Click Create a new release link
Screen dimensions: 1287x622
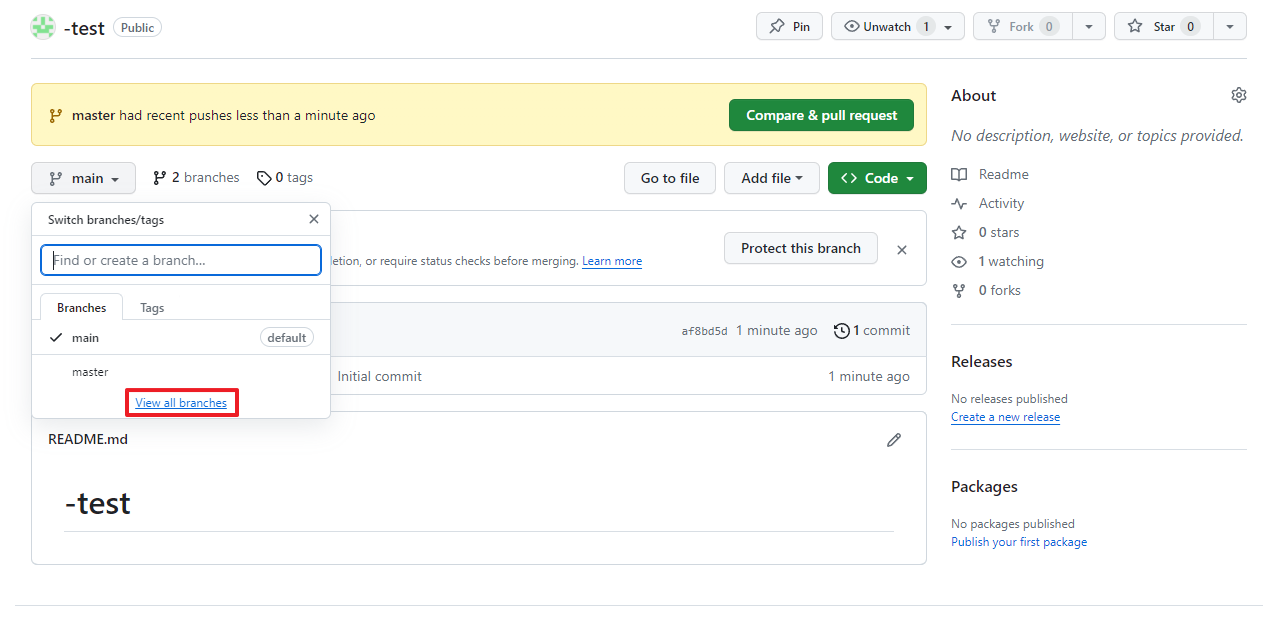coord(1005,417)
